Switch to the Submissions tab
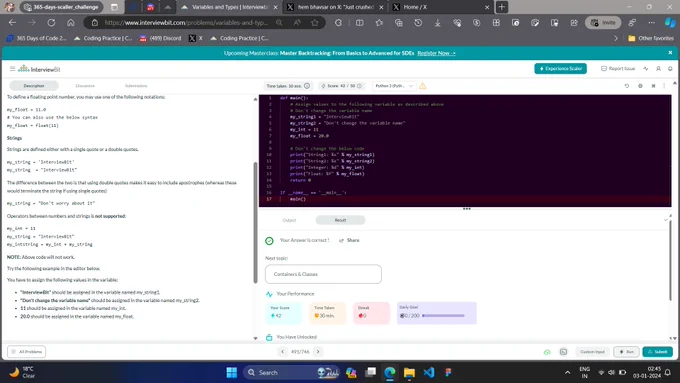 pos(136,86)
